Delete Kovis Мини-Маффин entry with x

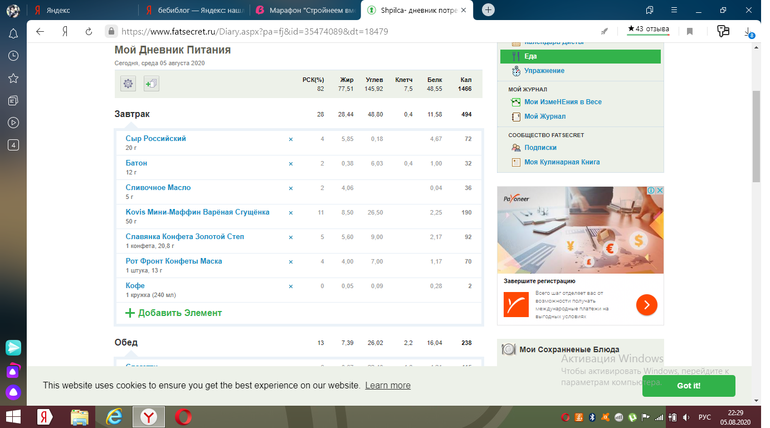click(291, 213)
